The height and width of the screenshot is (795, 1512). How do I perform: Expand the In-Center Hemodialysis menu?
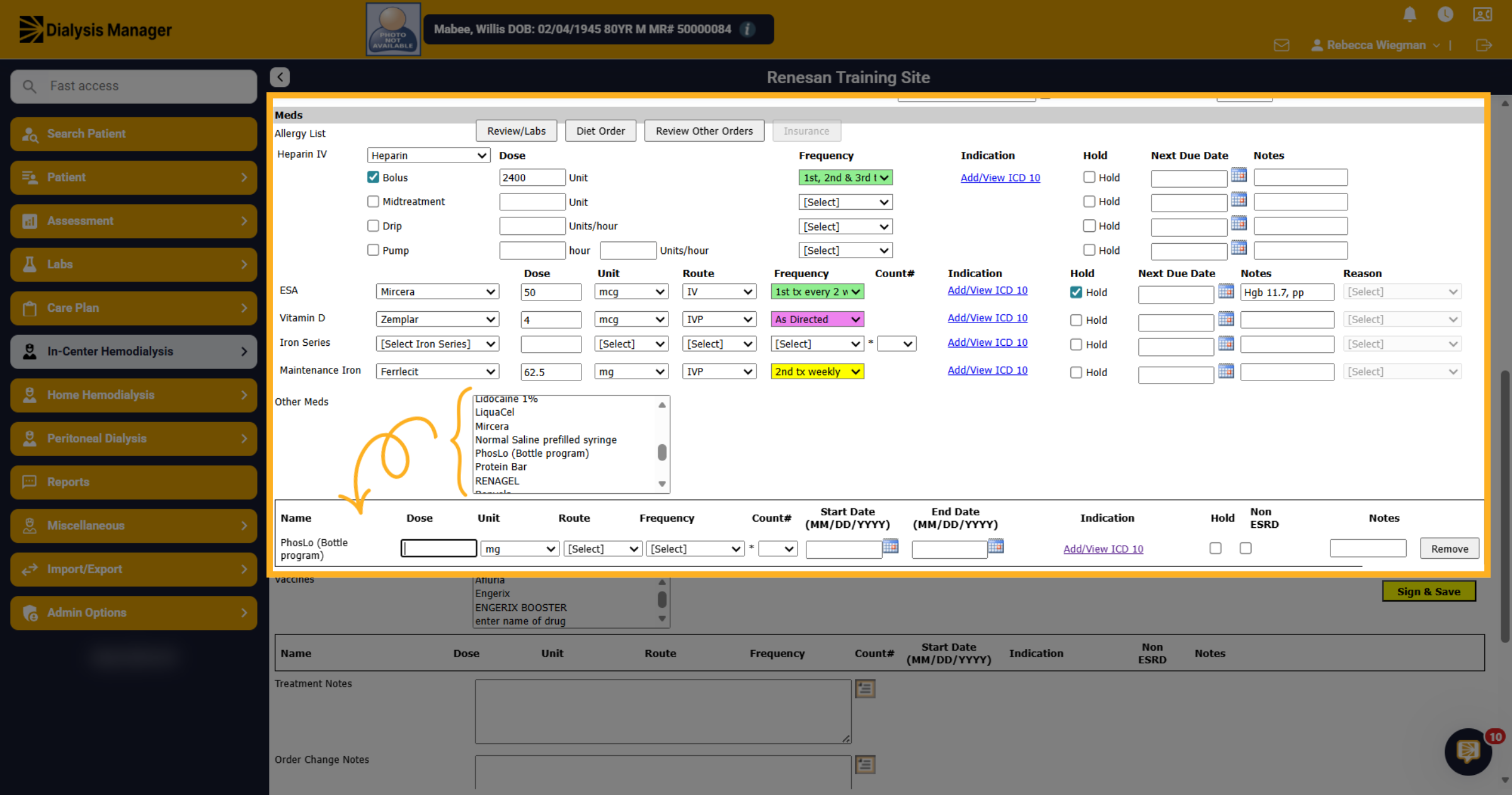pyautogui.click(x=134, y=352)
